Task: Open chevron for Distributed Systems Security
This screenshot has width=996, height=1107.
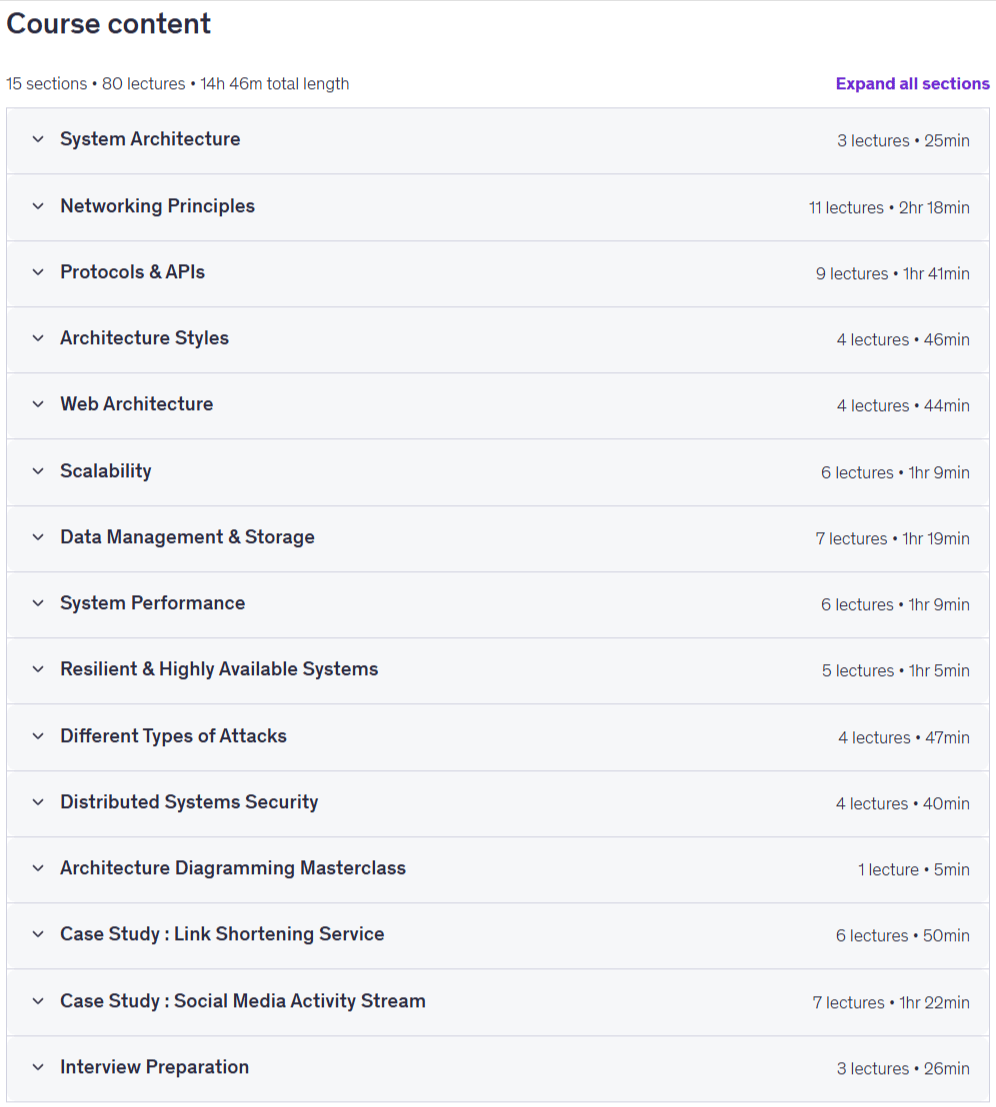Action: [38, 802]
